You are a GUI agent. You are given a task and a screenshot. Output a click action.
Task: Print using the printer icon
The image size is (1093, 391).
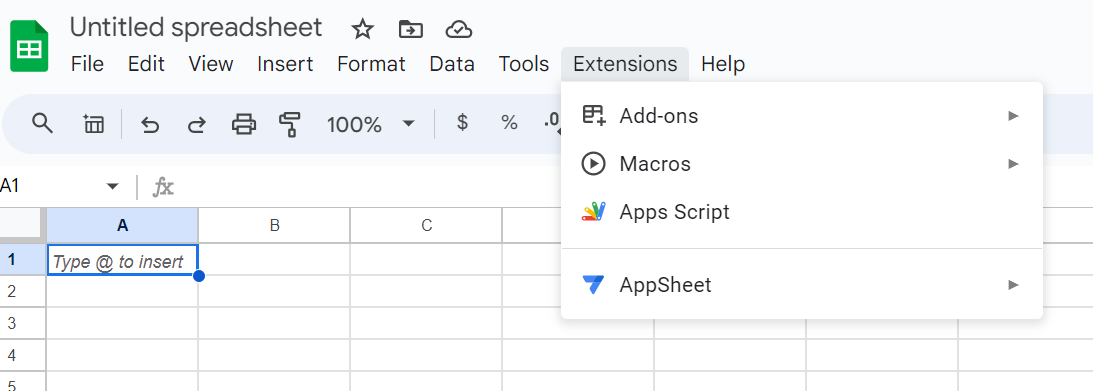244,124
